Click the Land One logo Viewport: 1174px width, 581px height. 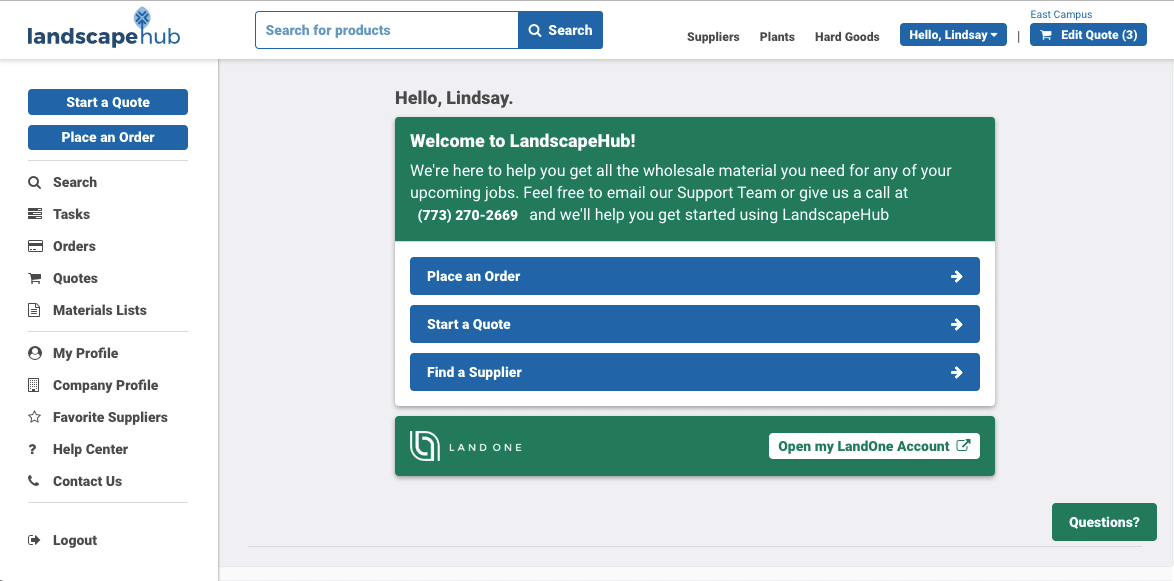pos(466,446)
